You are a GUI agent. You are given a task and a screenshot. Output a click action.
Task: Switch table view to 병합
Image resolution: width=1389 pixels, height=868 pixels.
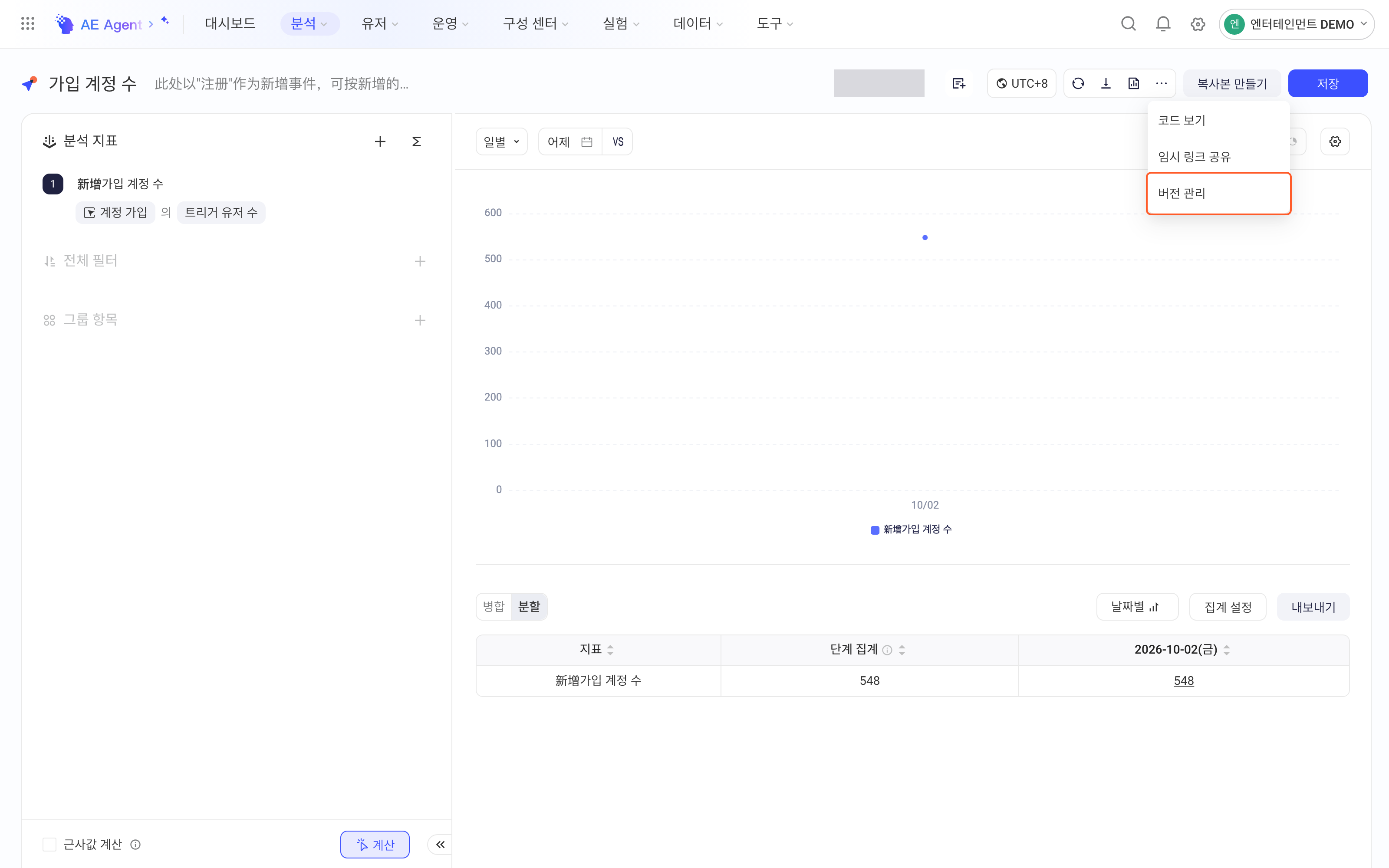pos(494,606)
